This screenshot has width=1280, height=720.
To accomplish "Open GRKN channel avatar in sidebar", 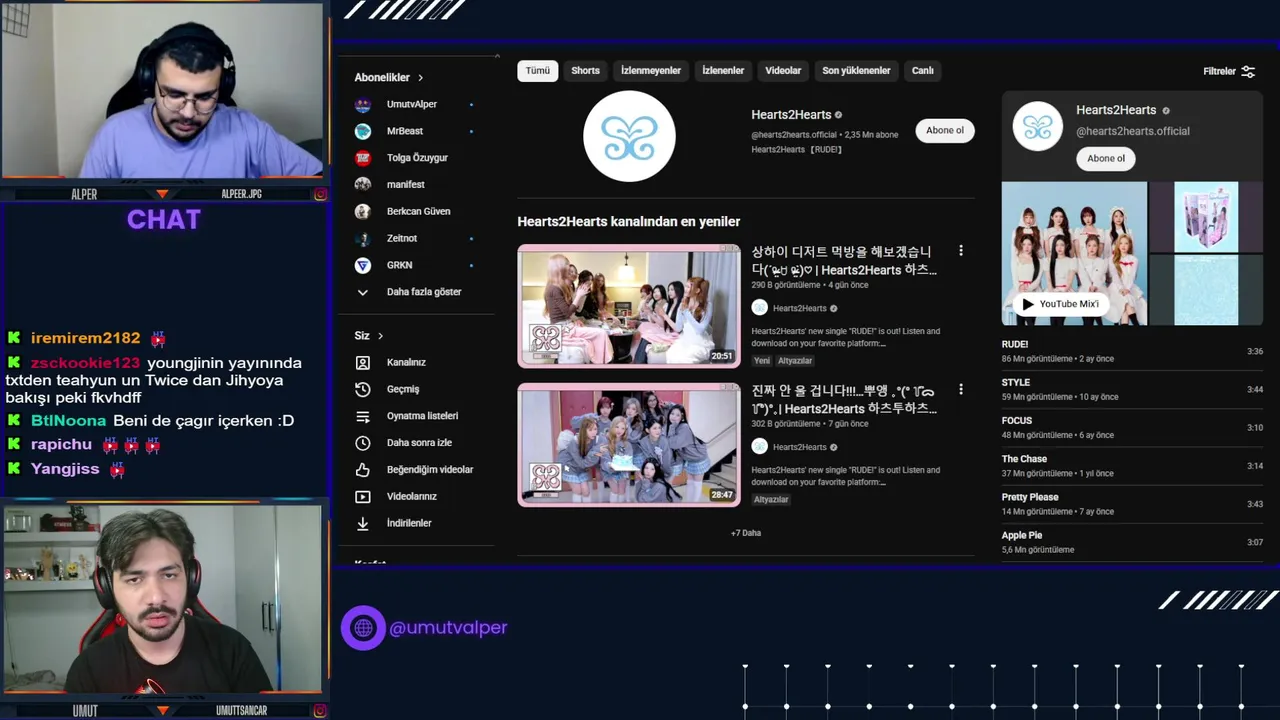I will click(363, 265).
